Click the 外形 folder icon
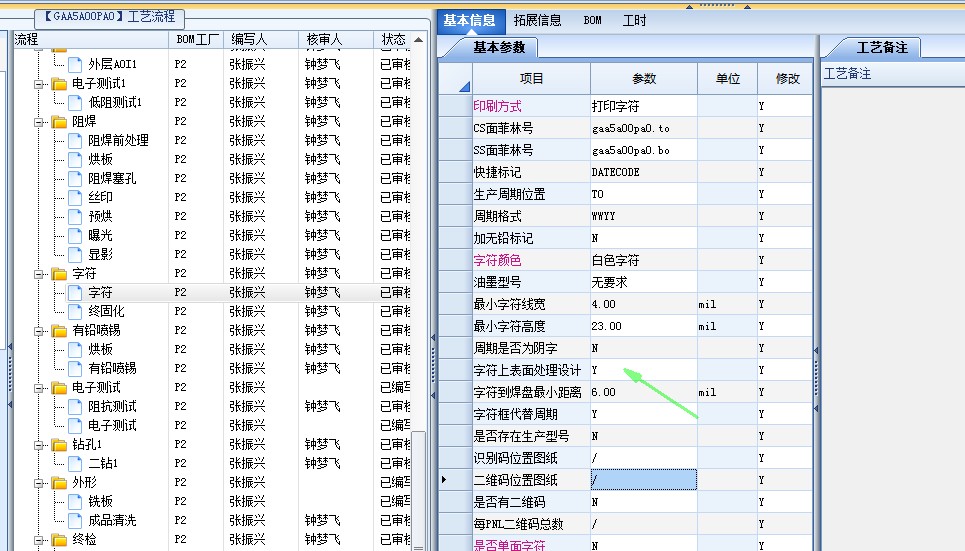Screen dimensions: 965x551 click(59, 483)
